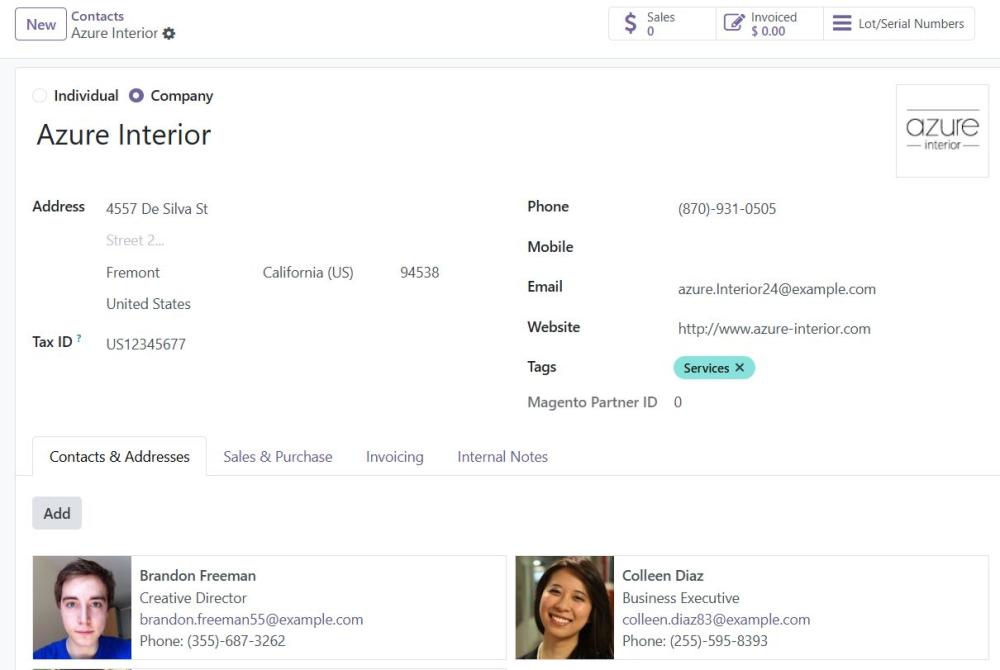Select the Company radio button
The width and height of the screenshot is (1000, 670).
tap(136, 96)
